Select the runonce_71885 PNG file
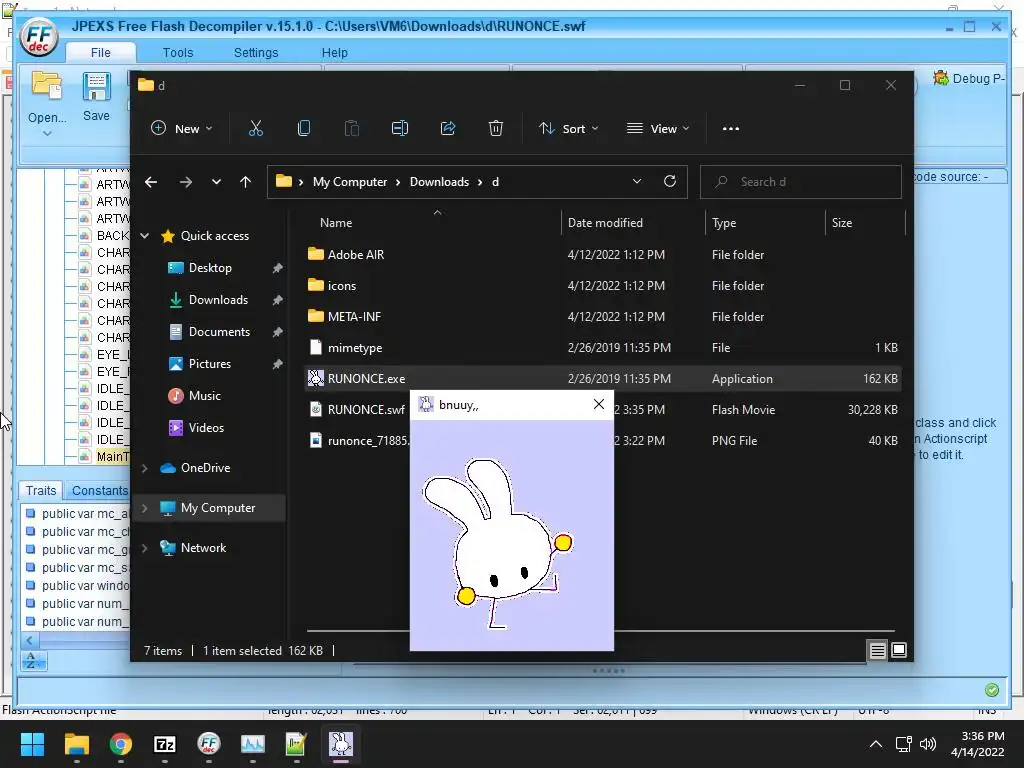The height and width of the screenshot is (768, 1024). click(x=359, y=441)
